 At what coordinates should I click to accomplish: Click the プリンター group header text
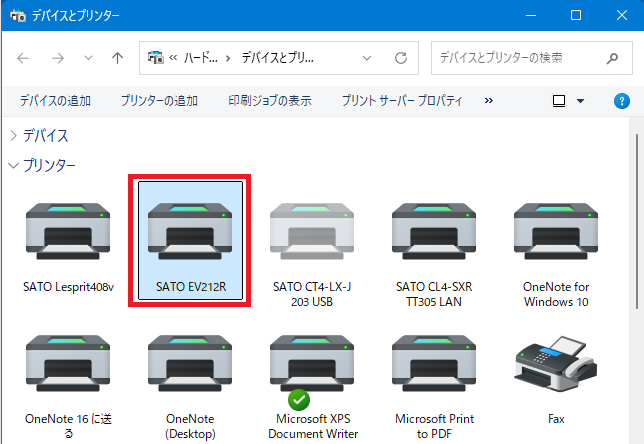[49, 166]
